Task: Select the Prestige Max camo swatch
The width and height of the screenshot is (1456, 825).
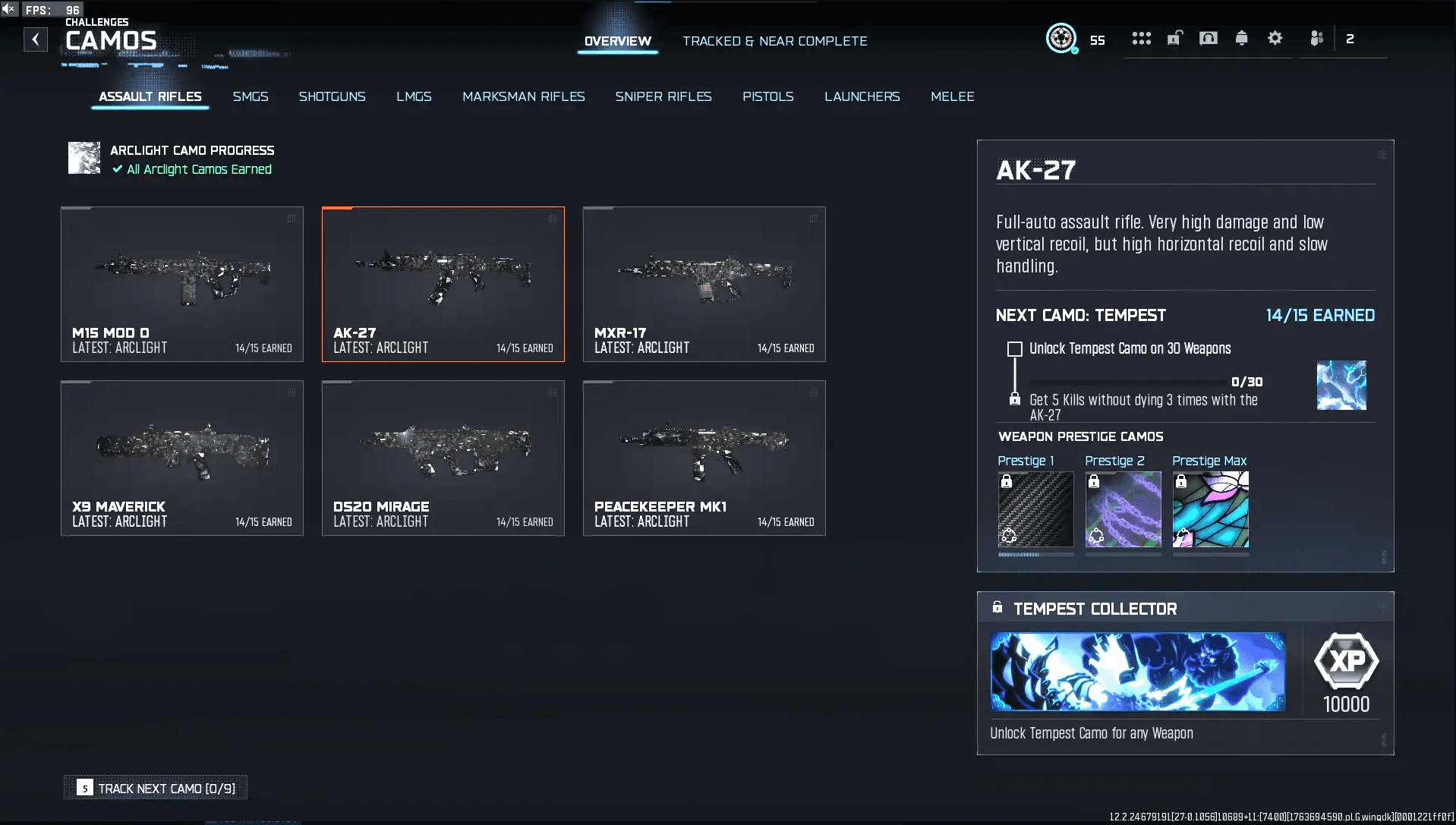Action: [x=1210, y=509]
